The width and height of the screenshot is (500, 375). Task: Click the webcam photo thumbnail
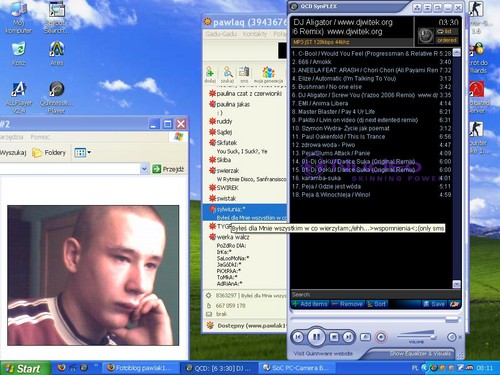93,275
